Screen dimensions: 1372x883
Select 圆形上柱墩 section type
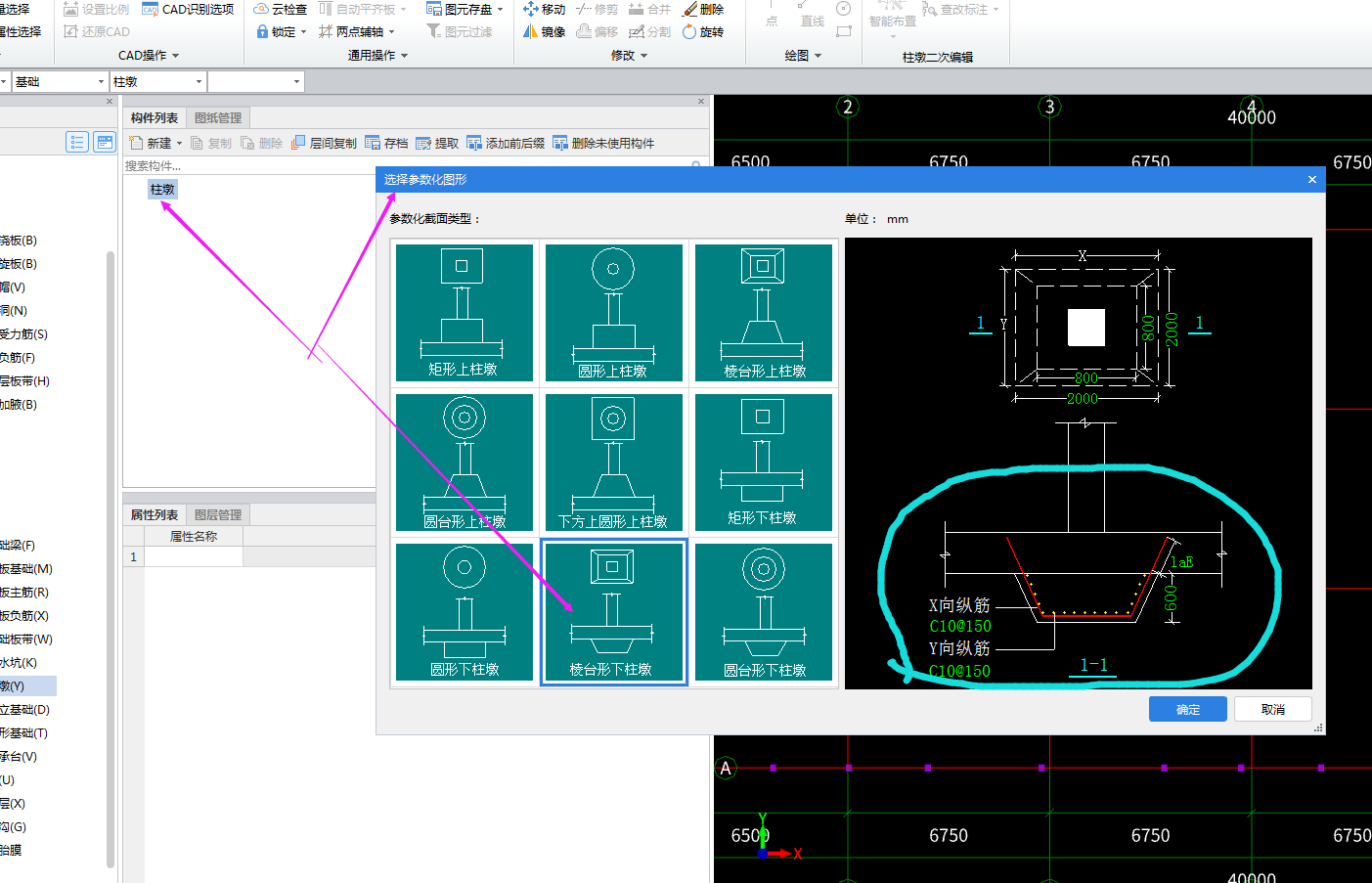(x=614, y=313)
